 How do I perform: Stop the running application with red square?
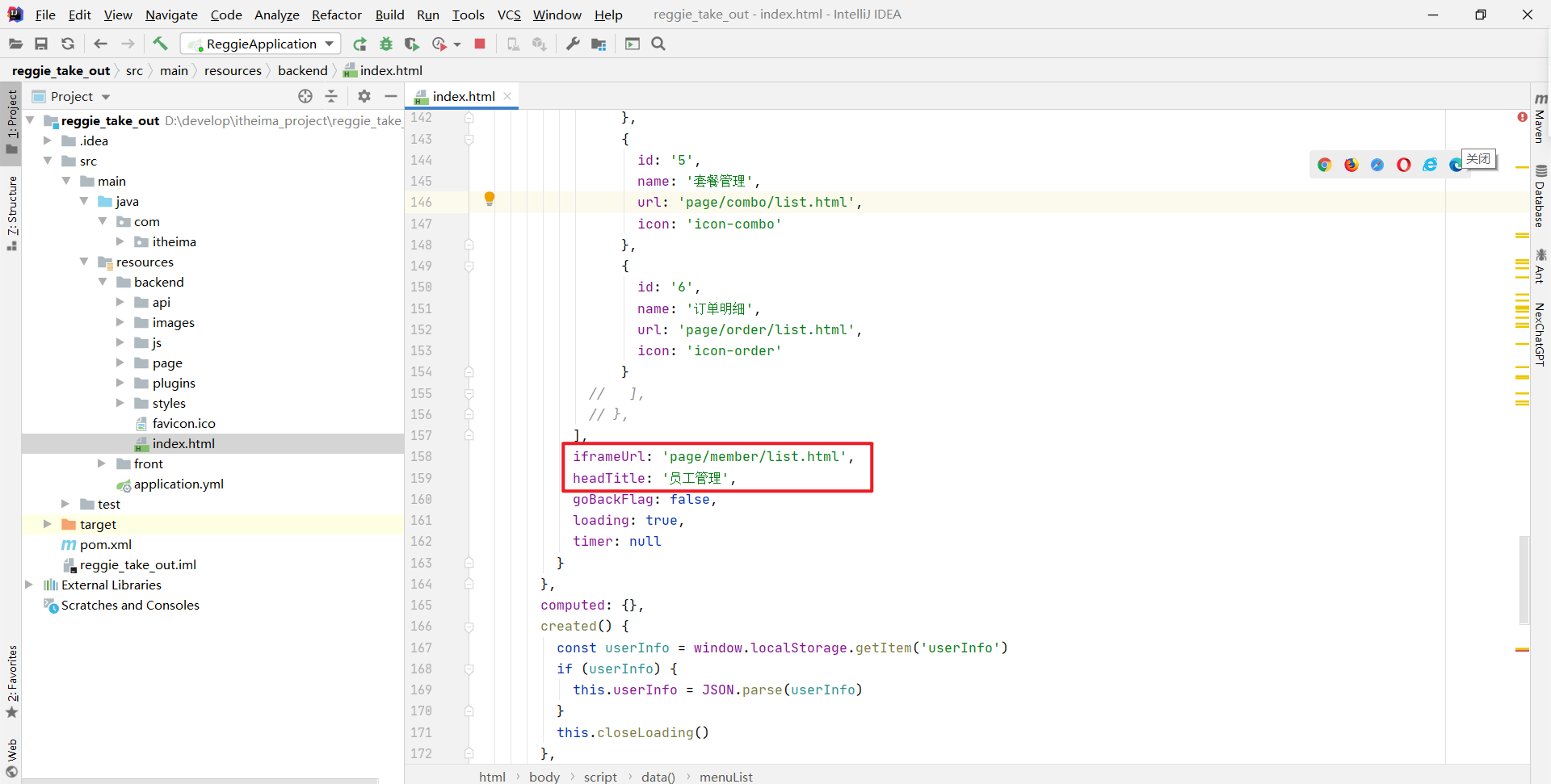click(480, 44)
